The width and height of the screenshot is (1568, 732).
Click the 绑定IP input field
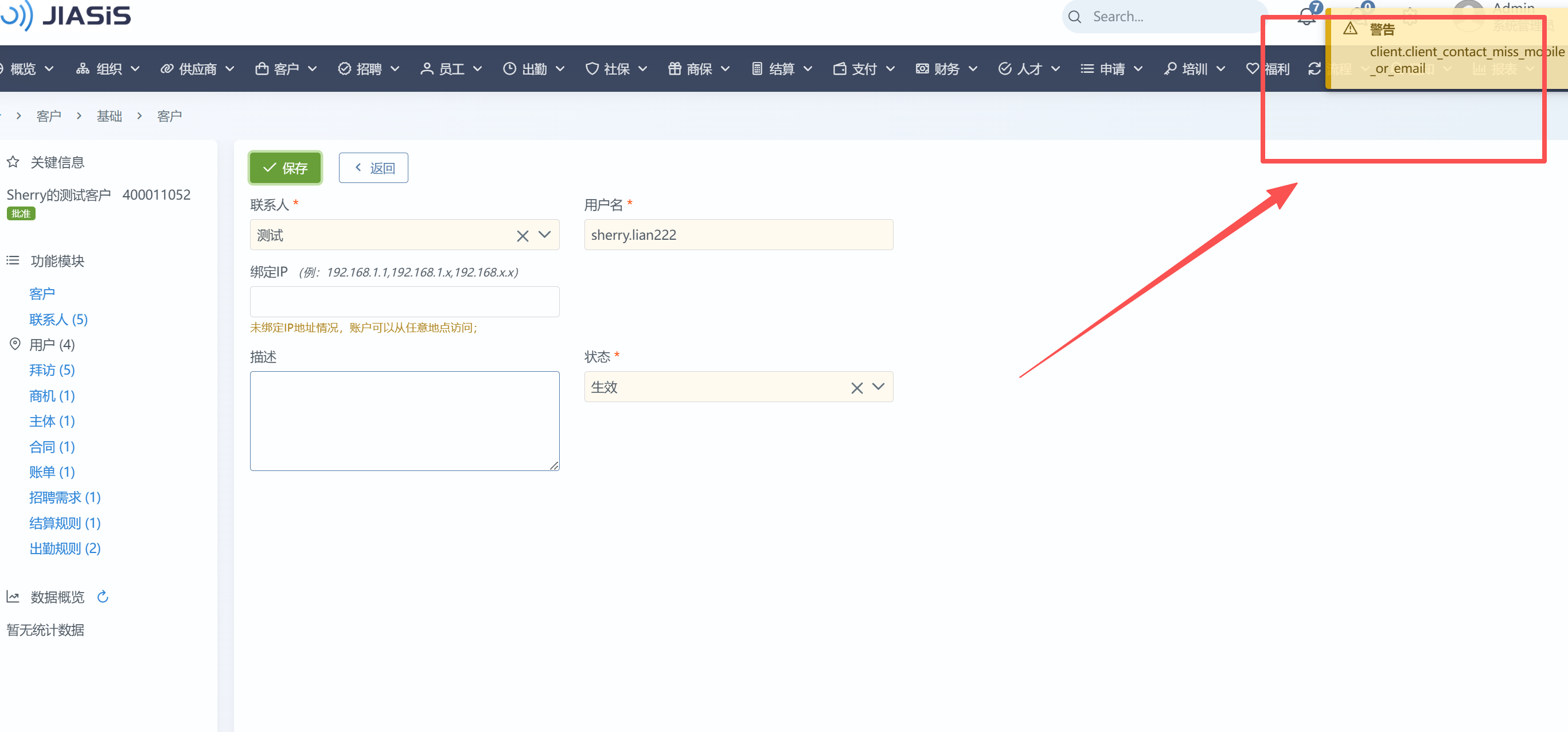pyautogui.click(x=404, y=301)
